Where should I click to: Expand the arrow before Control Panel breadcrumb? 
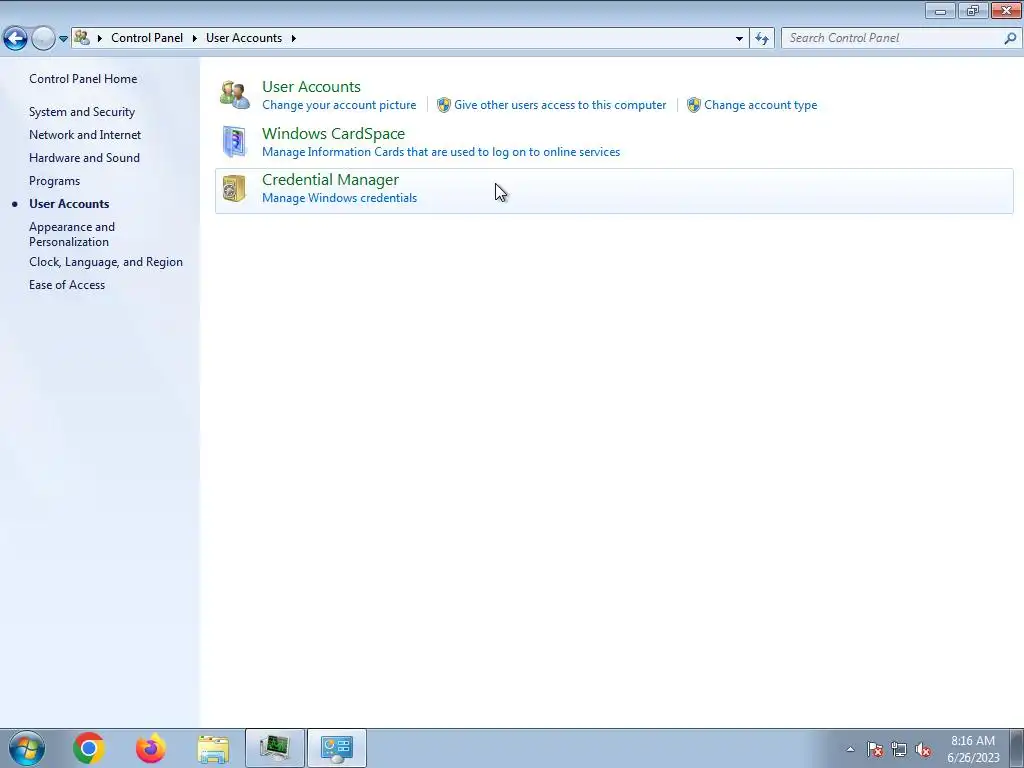(x=100, y=38)
